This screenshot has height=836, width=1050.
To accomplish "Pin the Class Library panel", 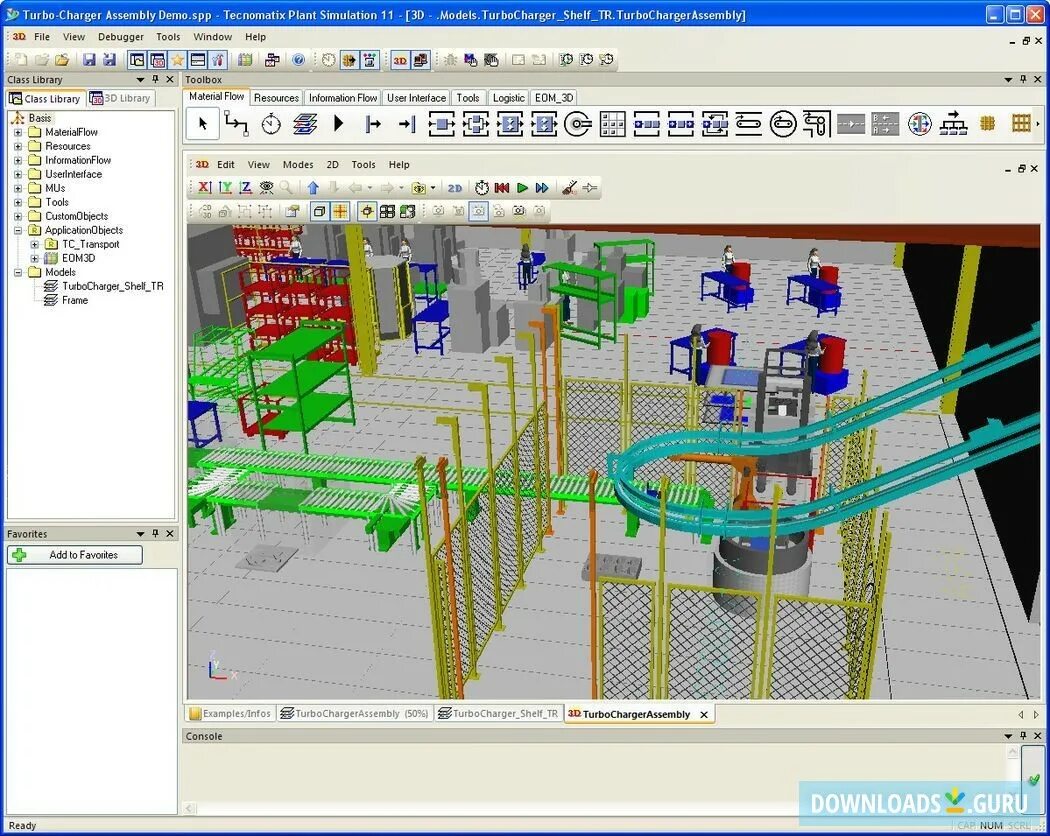I will point(155,80).
